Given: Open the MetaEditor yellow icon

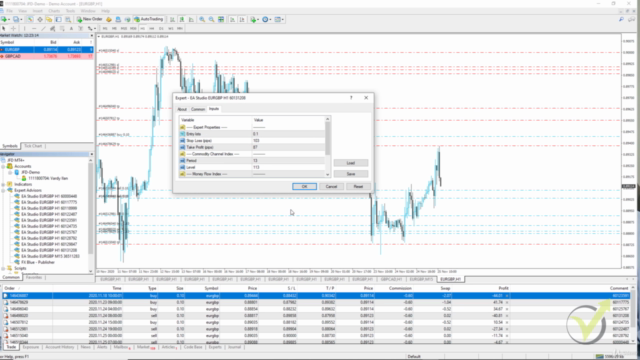Looking at the screenshot, I should click(109, 19).
